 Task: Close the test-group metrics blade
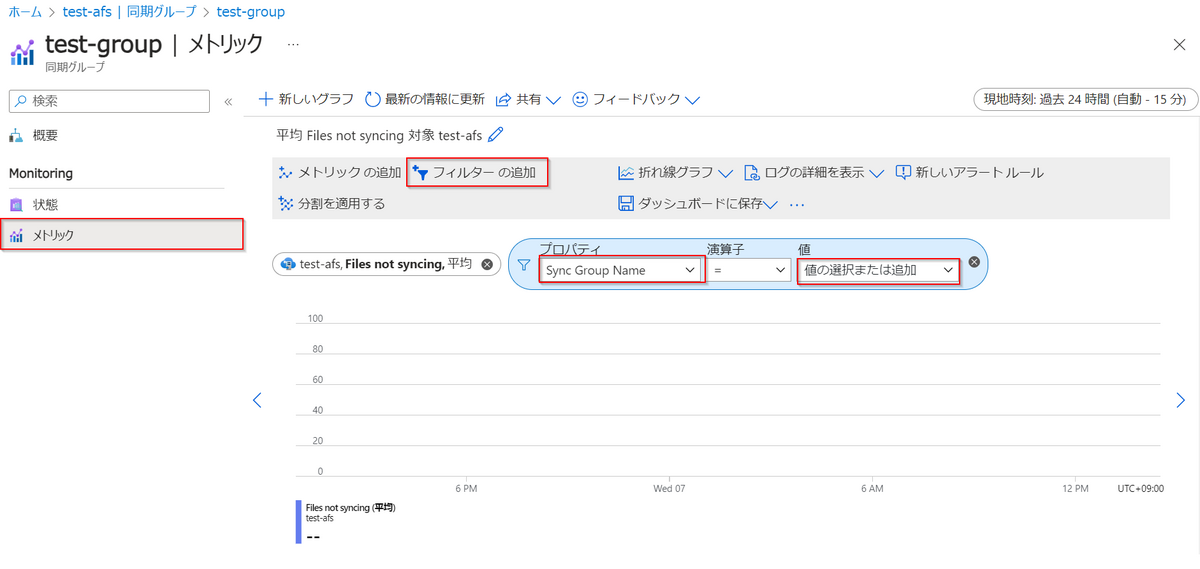(1179, 45)
